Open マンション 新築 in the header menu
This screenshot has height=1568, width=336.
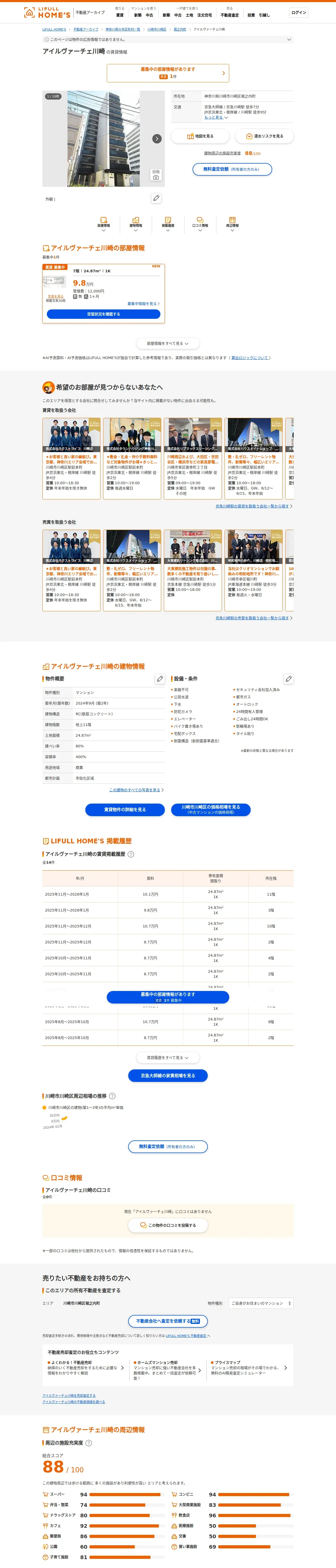coord(138,15)
